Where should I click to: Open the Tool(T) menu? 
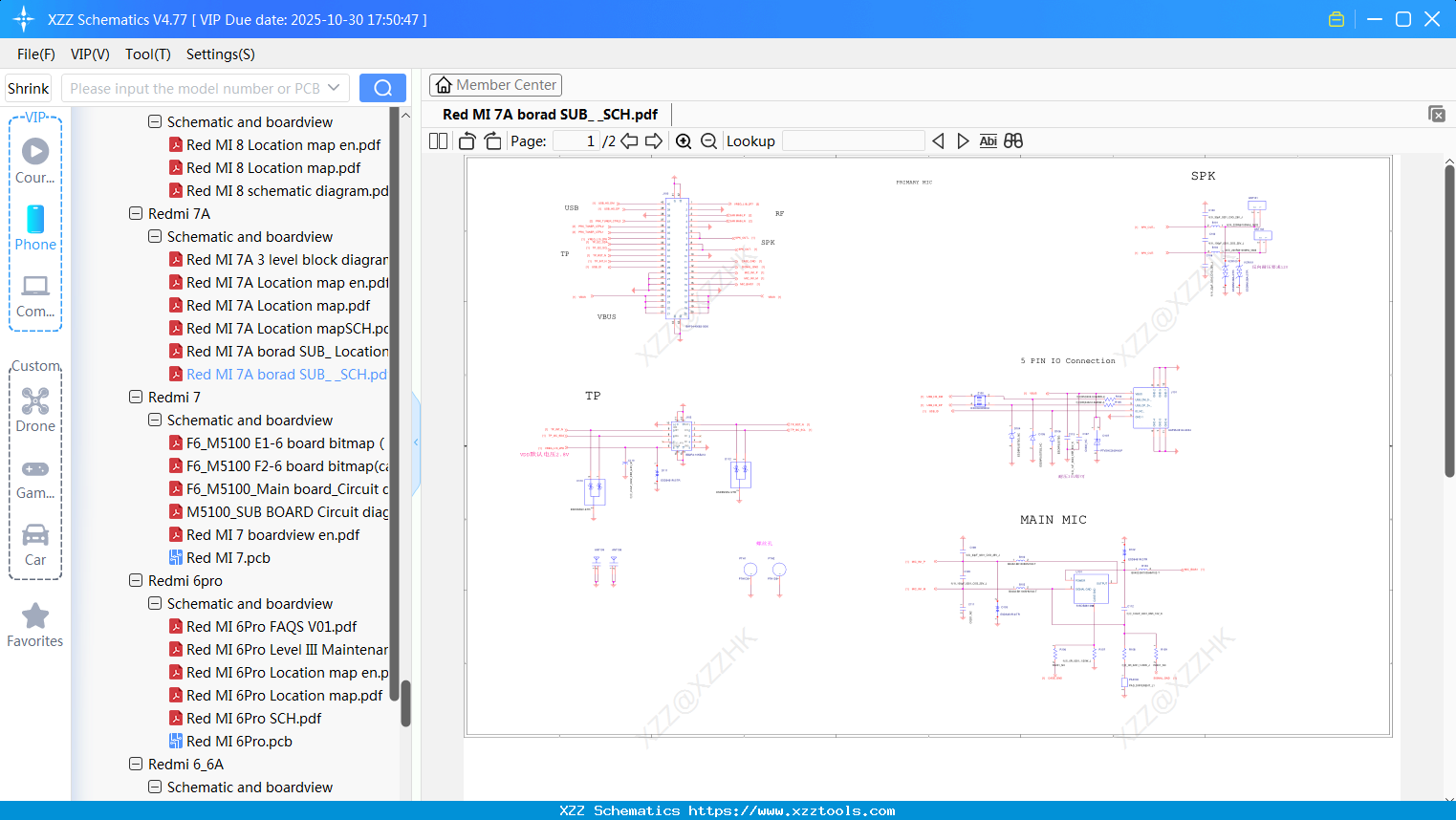[147, 54]
